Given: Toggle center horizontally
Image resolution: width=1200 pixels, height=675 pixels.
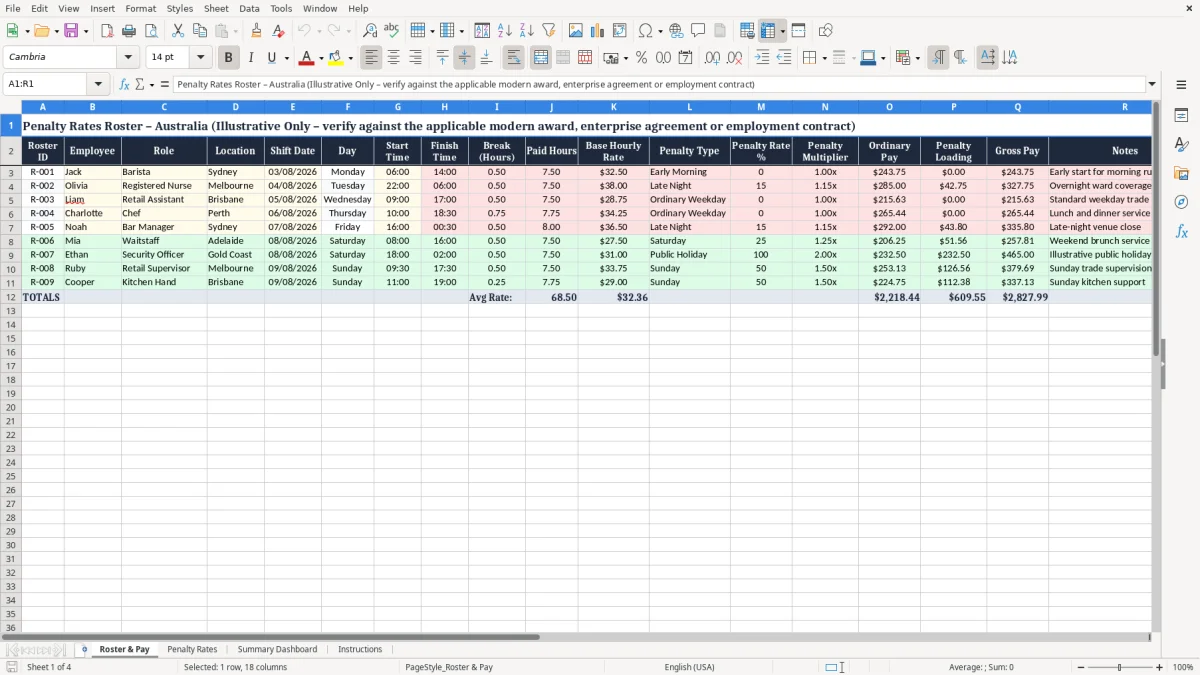Looking at the screenshot, I should point(394,58).
